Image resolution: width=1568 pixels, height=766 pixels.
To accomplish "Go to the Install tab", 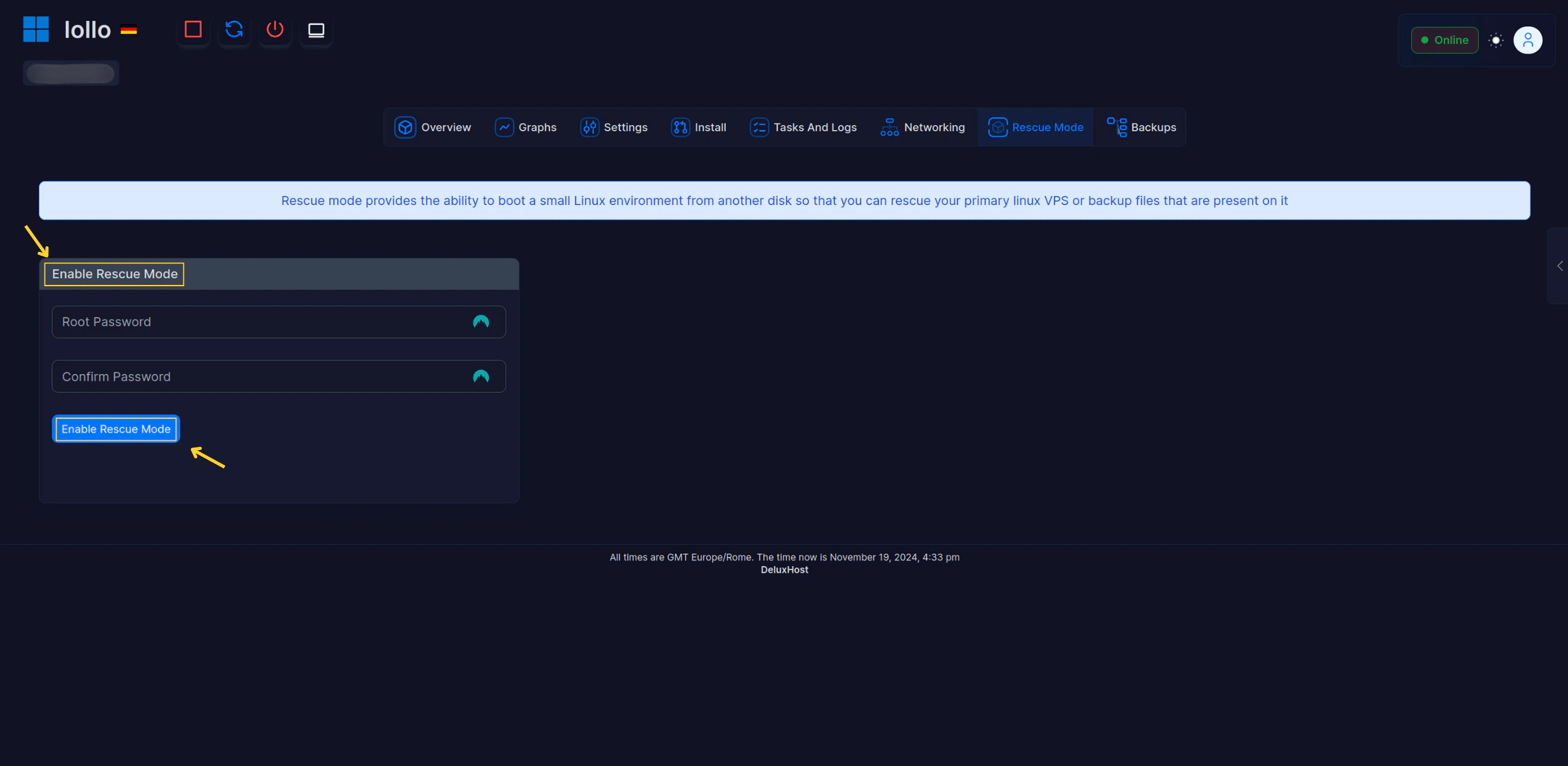I will coord(699,128).
